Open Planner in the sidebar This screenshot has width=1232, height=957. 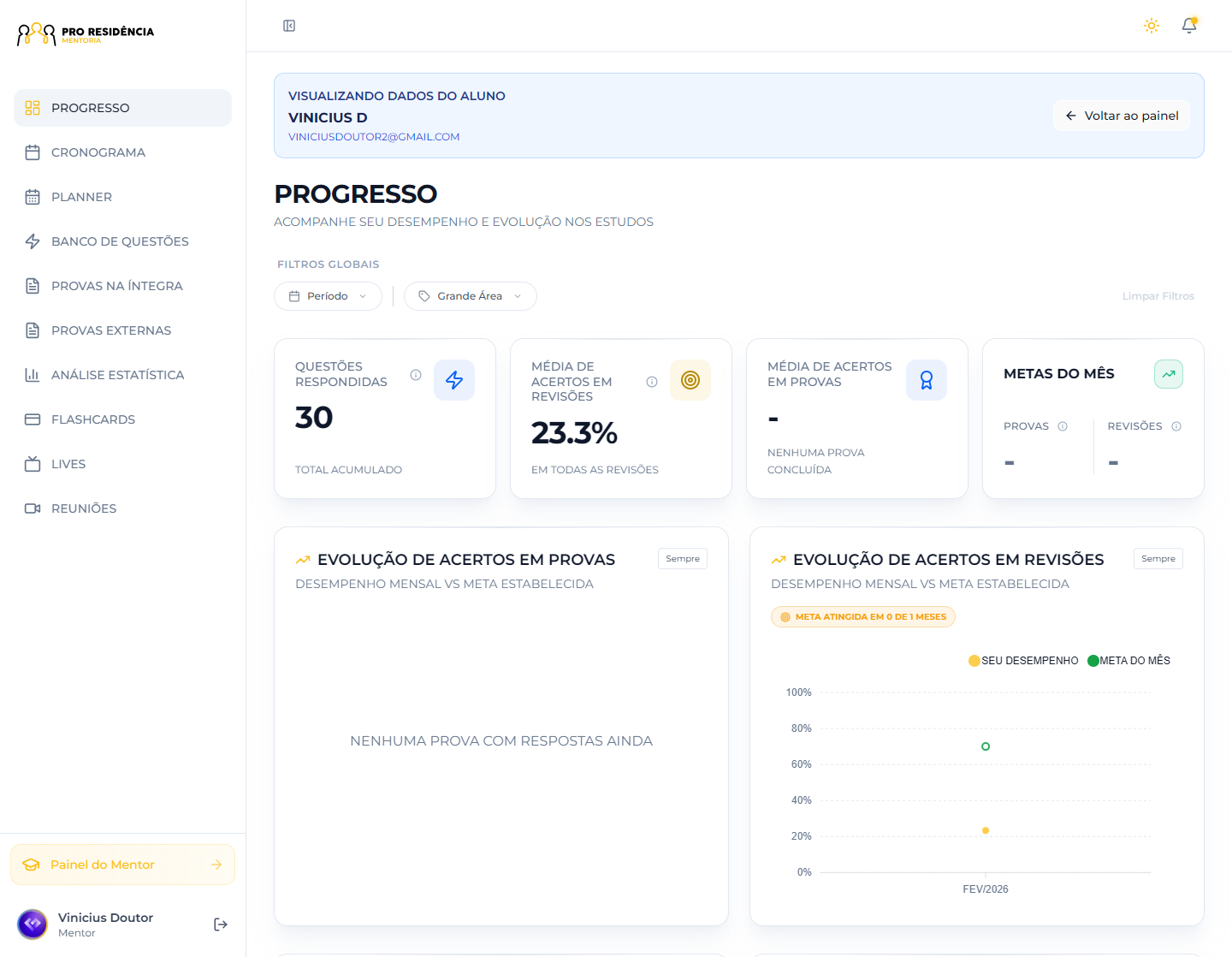(x=122, y=197)
